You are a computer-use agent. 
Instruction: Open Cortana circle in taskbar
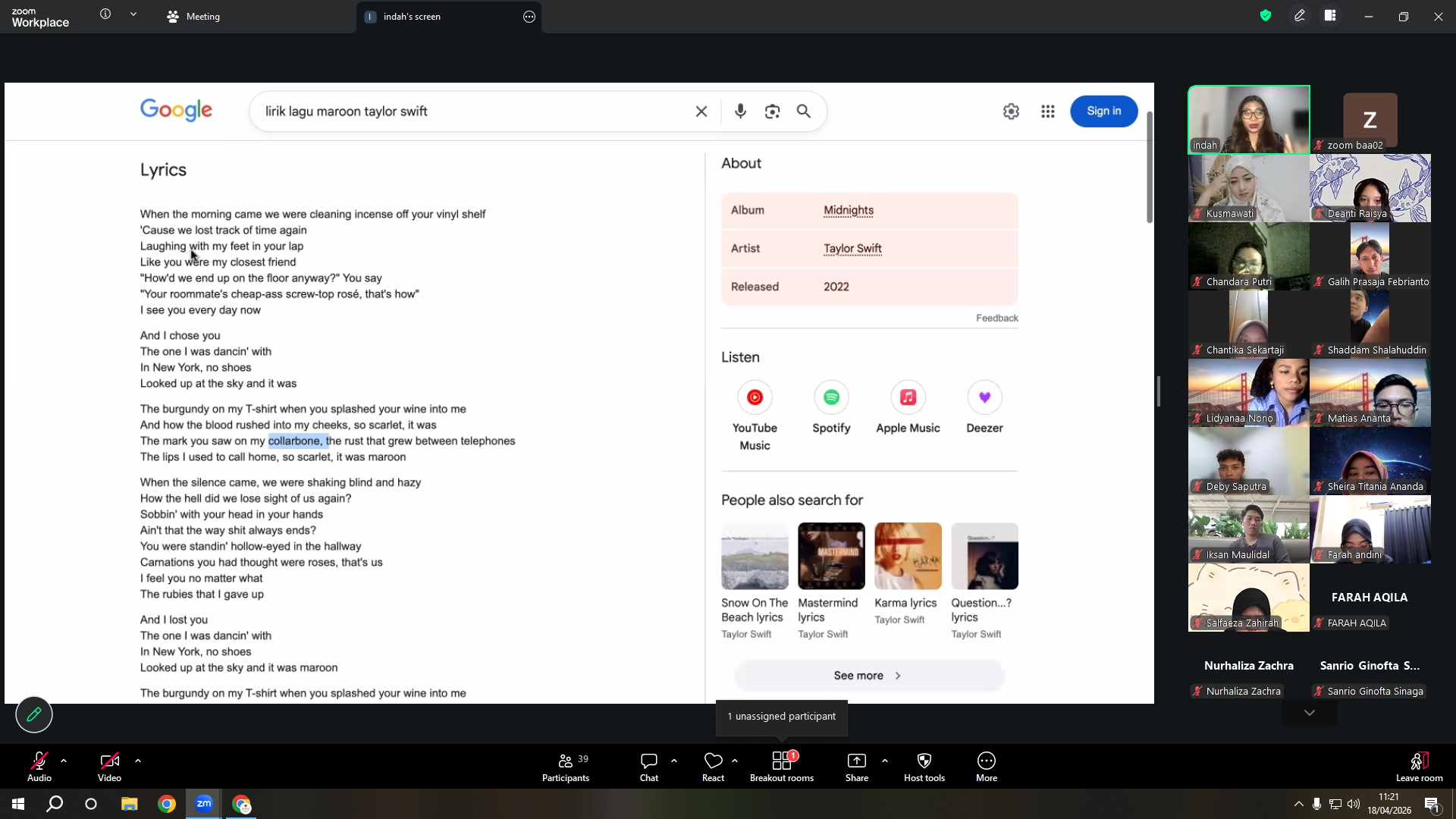(91, 804)
